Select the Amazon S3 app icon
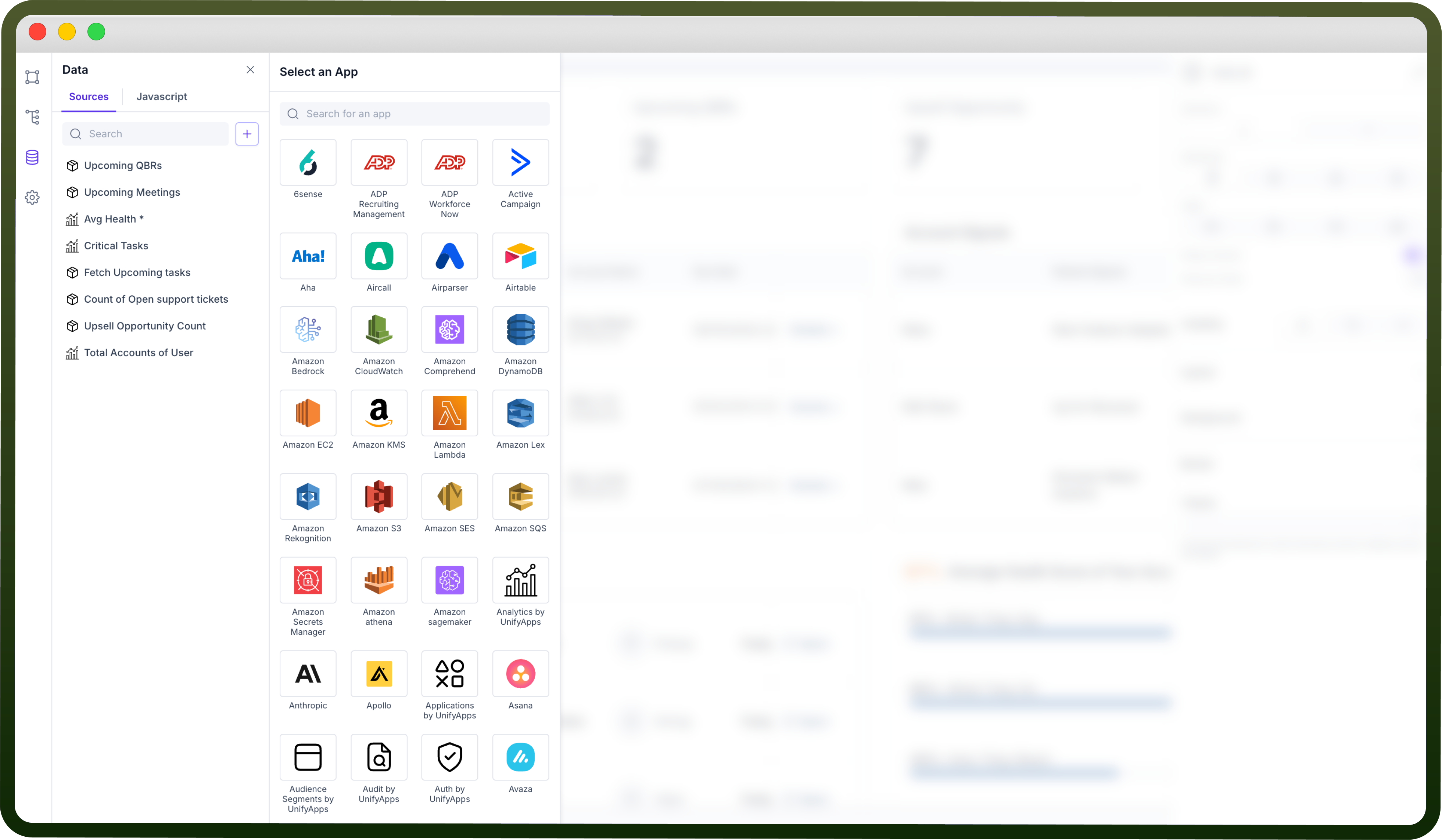The image size is (1442, 840). (379, 496)
